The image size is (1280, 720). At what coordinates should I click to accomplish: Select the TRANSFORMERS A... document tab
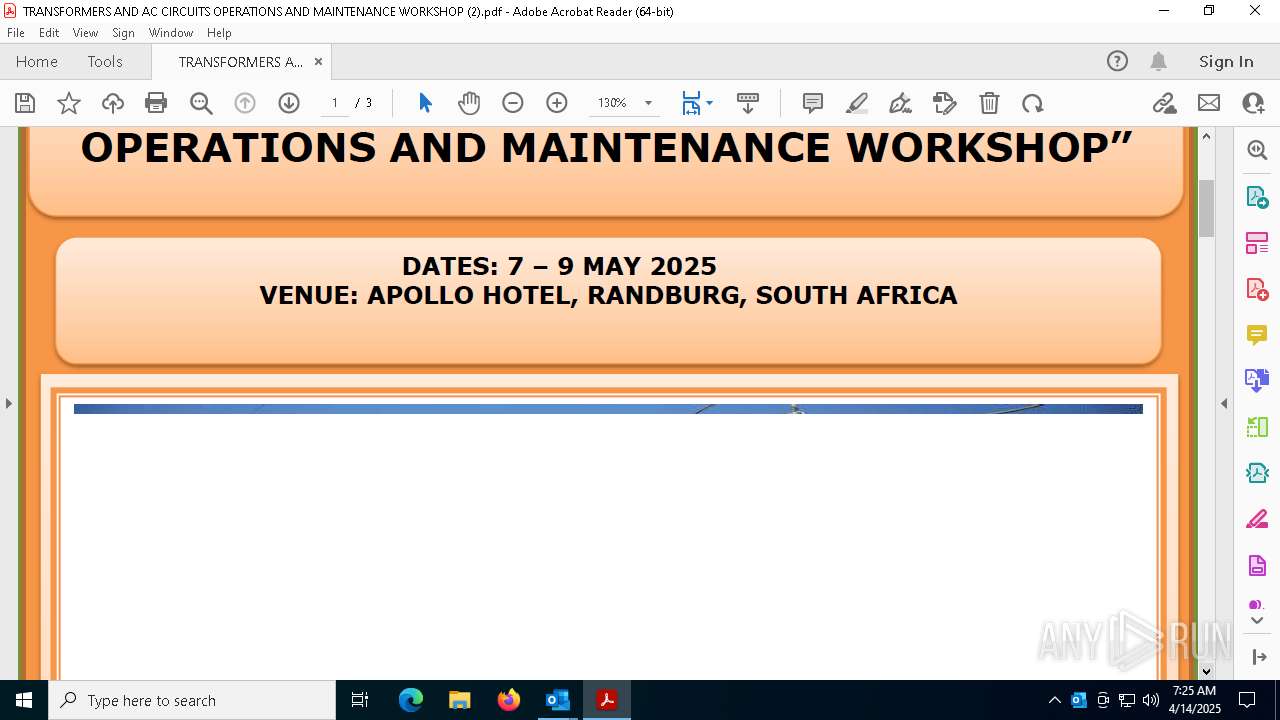pos(240,62)
